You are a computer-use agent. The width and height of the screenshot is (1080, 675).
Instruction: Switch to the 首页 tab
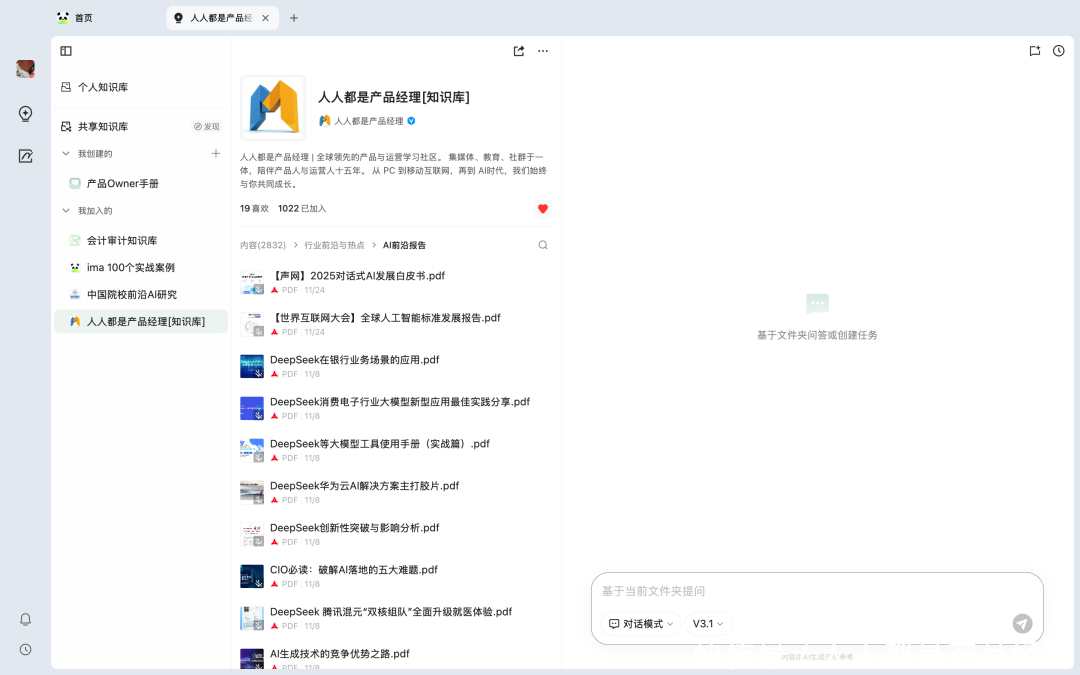[x=83, y=18]
